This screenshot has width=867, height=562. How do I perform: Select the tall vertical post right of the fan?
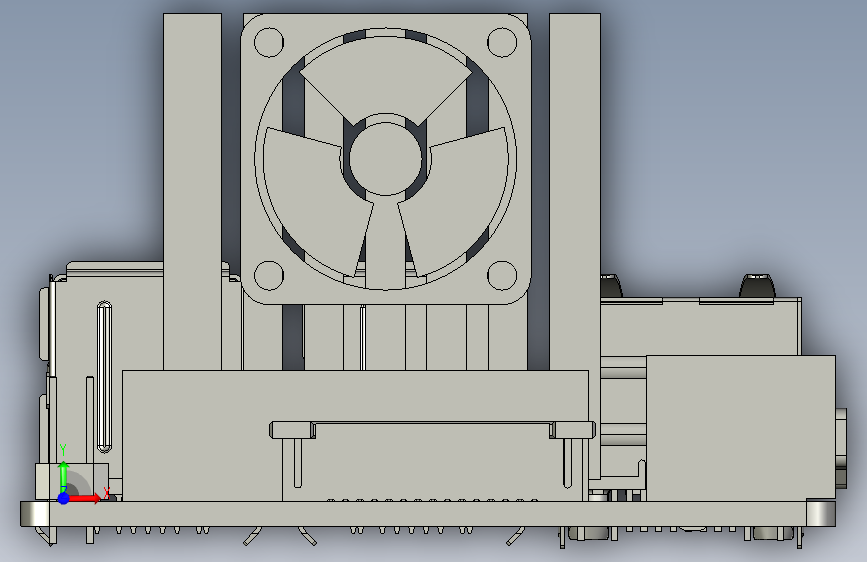tap(574, 192)
